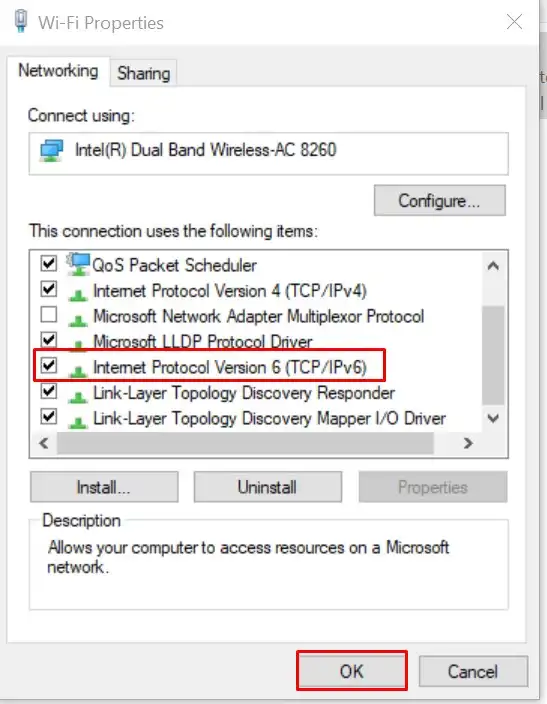Viewport: 547px width, 704px height.
Task: Confirm changes with the OK button
Action: pyautogui.click(x=352, y=671)
